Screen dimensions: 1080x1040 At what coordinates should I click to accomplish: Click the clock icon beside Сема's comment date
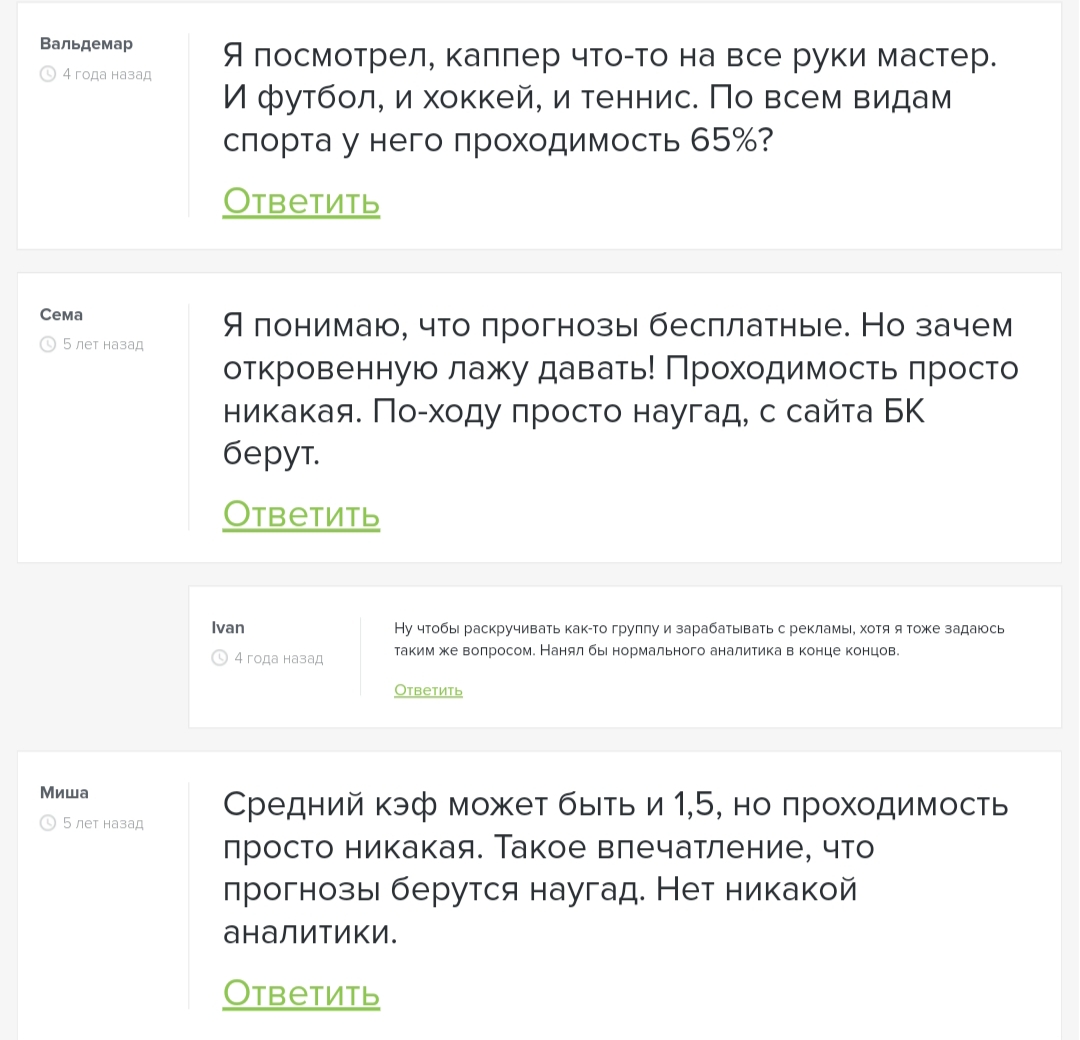47,344
